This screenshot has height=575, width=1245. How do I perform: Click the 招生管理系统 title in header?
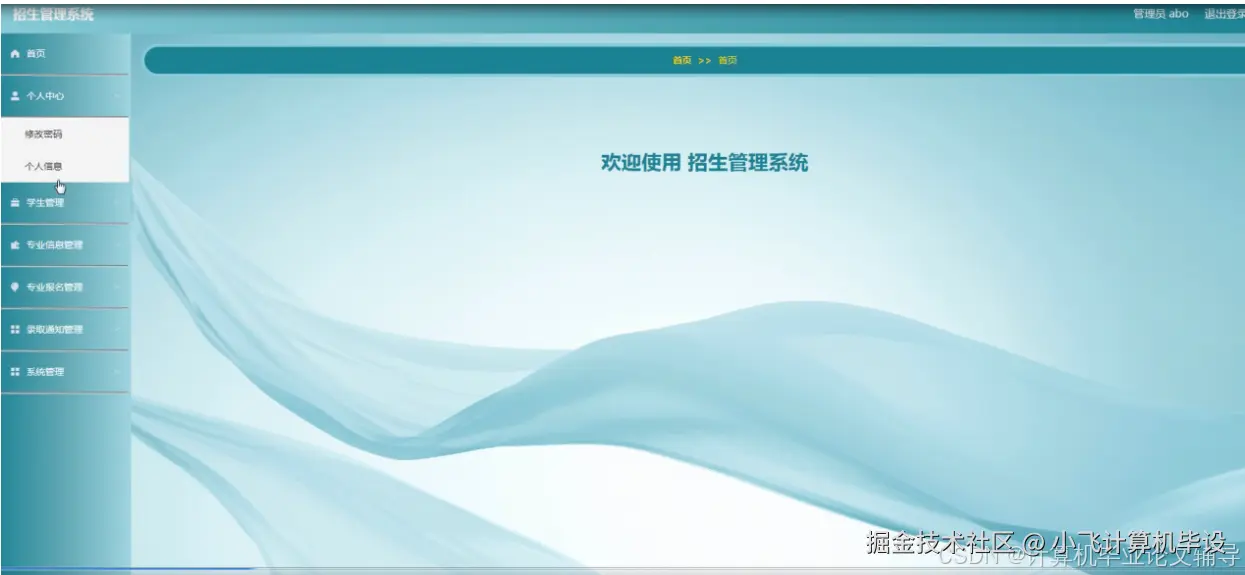click(54, 14)
